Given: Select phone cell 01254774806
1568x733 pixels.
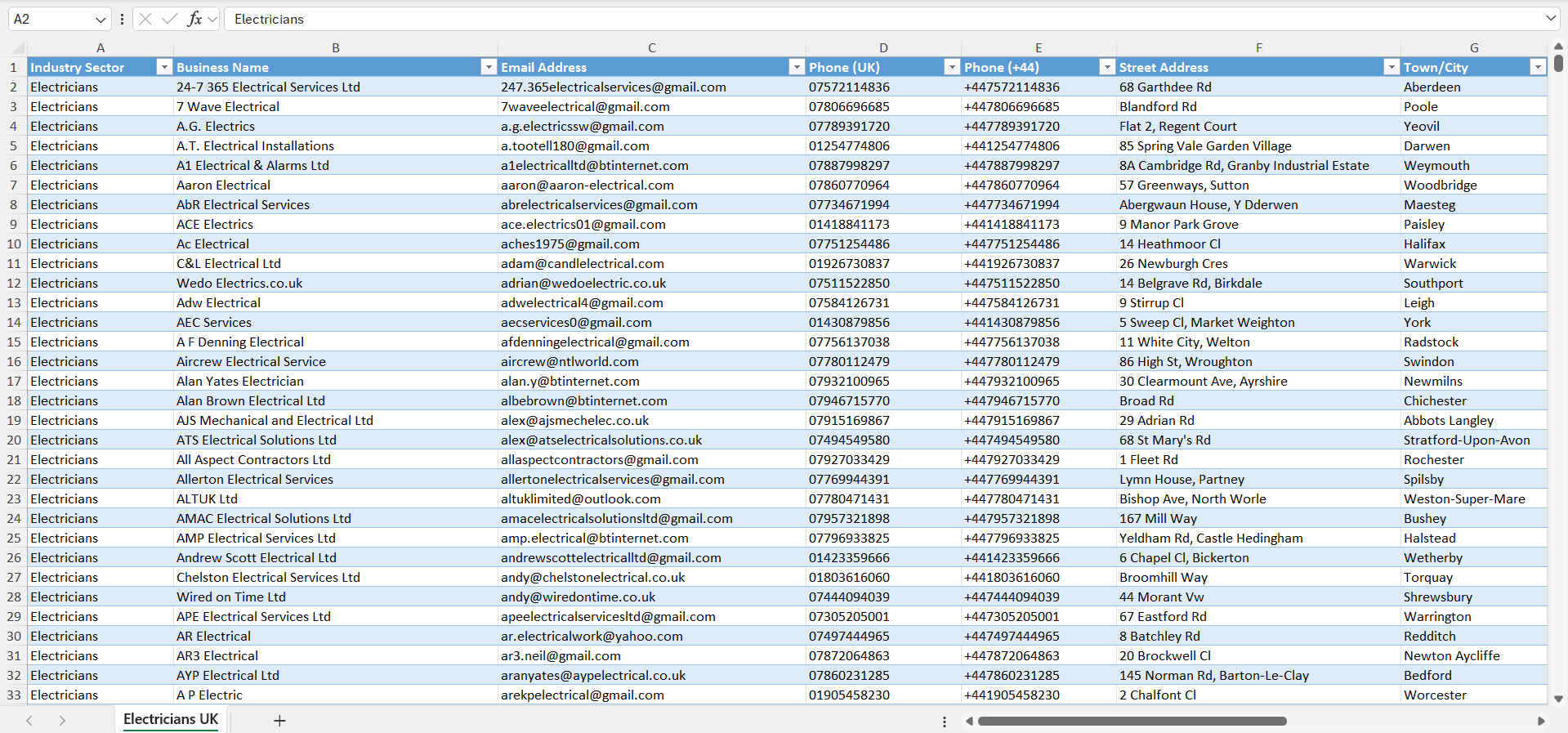Looking at the screenshot, I should pyautogui.click(x=883, y=145).
